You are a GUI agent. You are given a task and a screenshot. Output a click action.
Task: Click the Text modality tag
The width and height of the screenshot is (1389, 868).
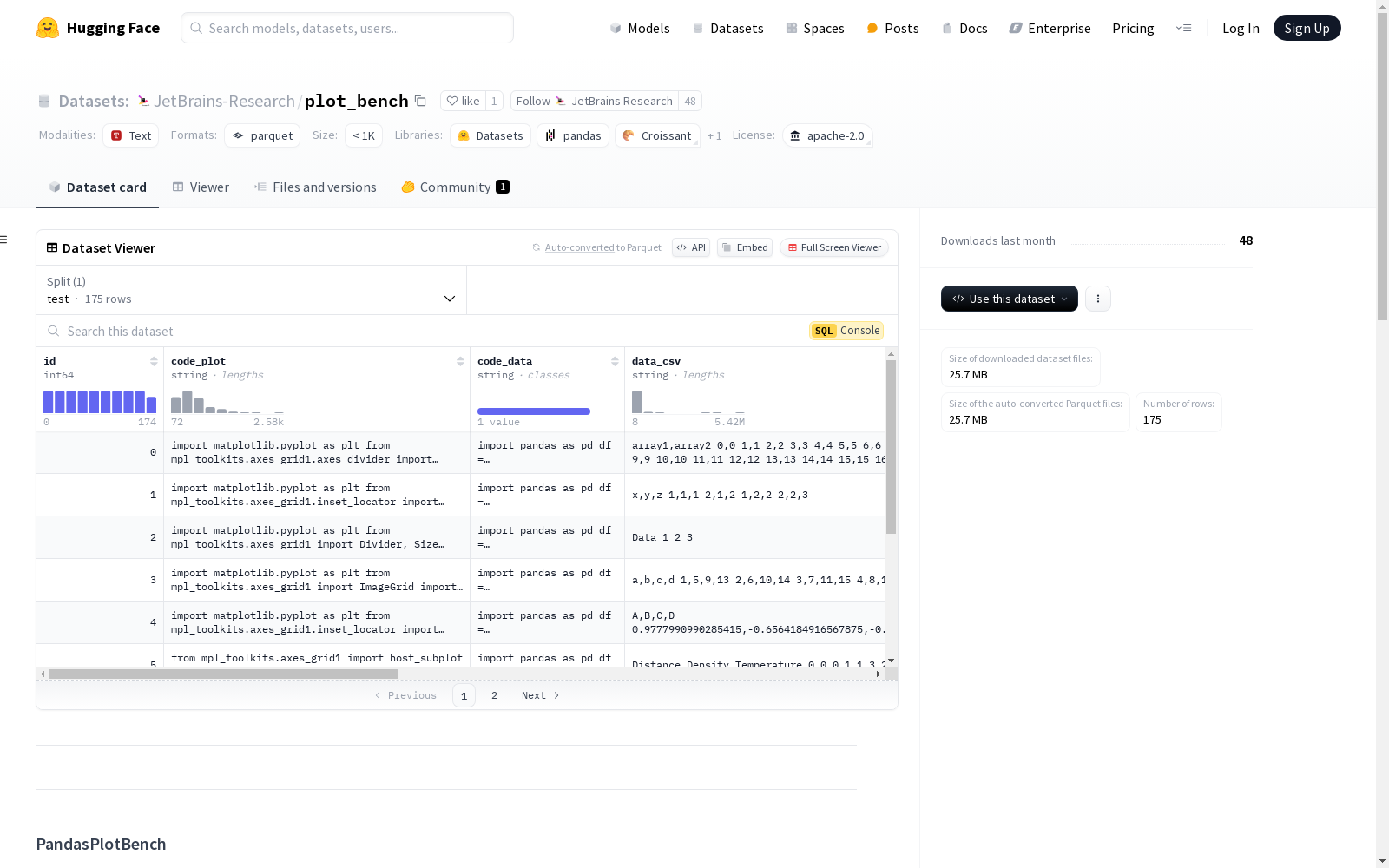pos(131,135)
